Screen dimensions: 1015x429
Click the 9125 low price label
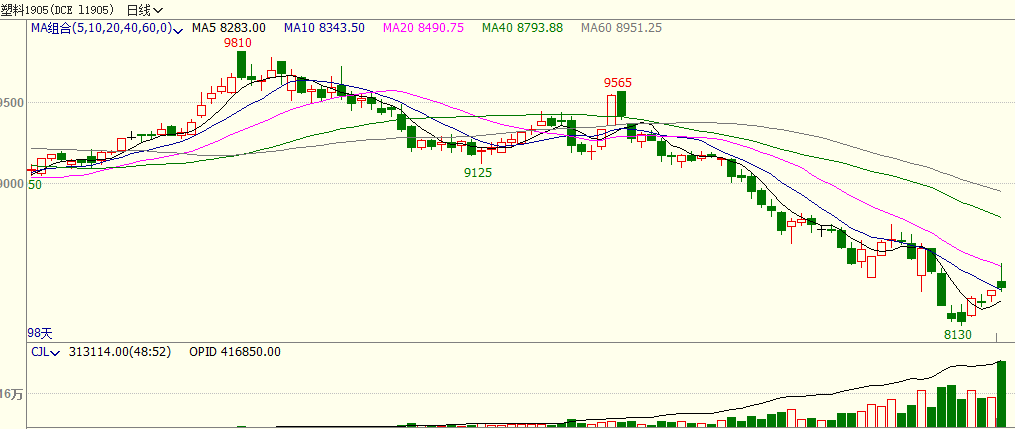click(x=478, y=173)
